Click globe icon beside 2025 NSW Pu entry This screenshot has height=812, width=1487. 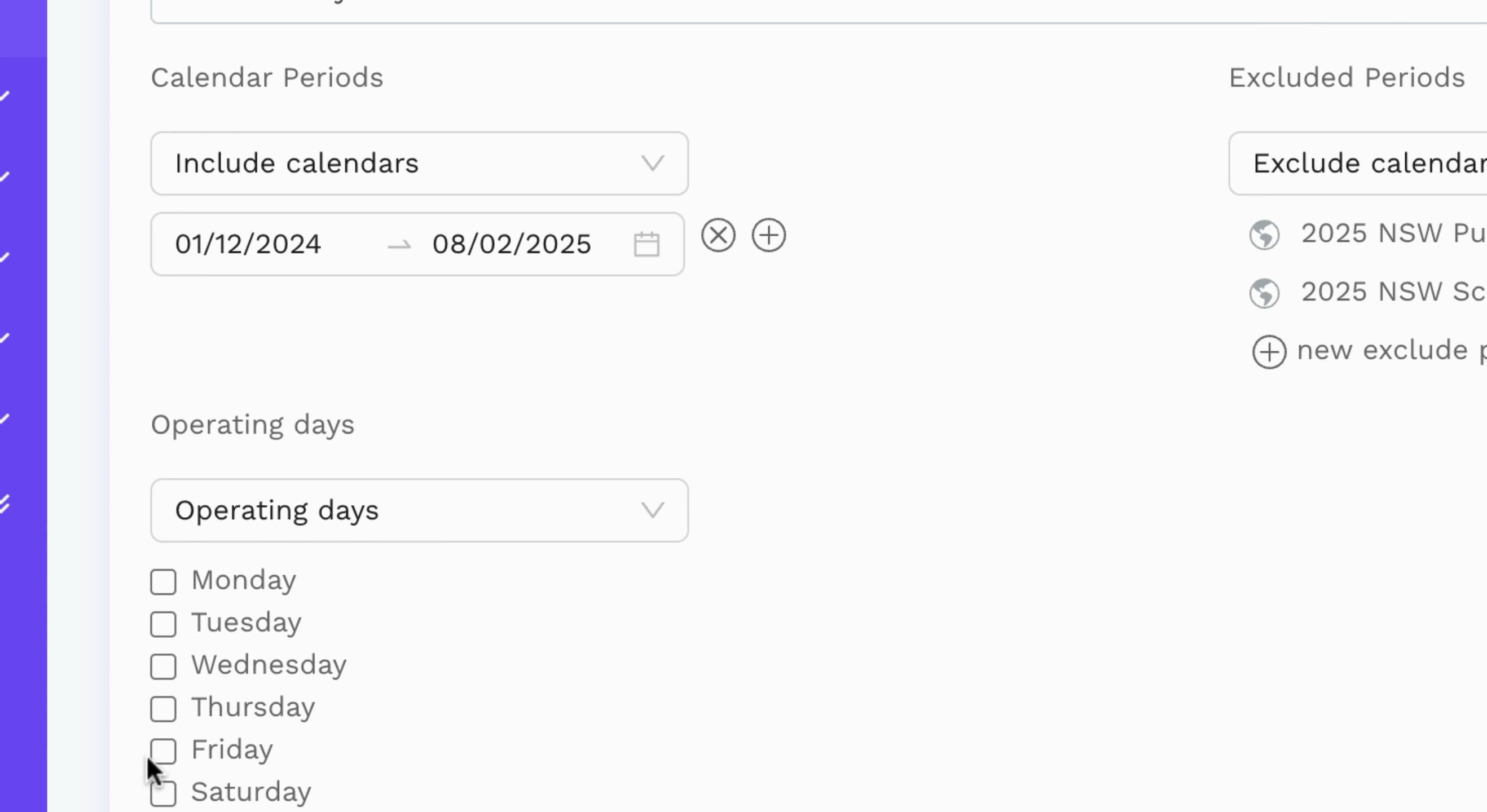tap(1264, 235)
